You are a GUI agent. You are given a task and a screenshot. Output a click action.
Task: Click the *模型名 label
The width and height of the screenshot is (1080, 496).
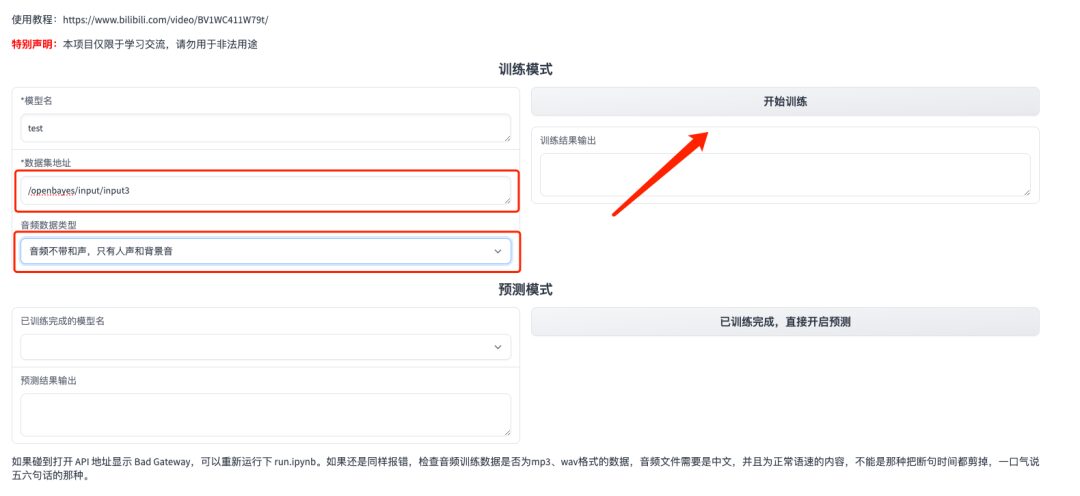(37, 101)
